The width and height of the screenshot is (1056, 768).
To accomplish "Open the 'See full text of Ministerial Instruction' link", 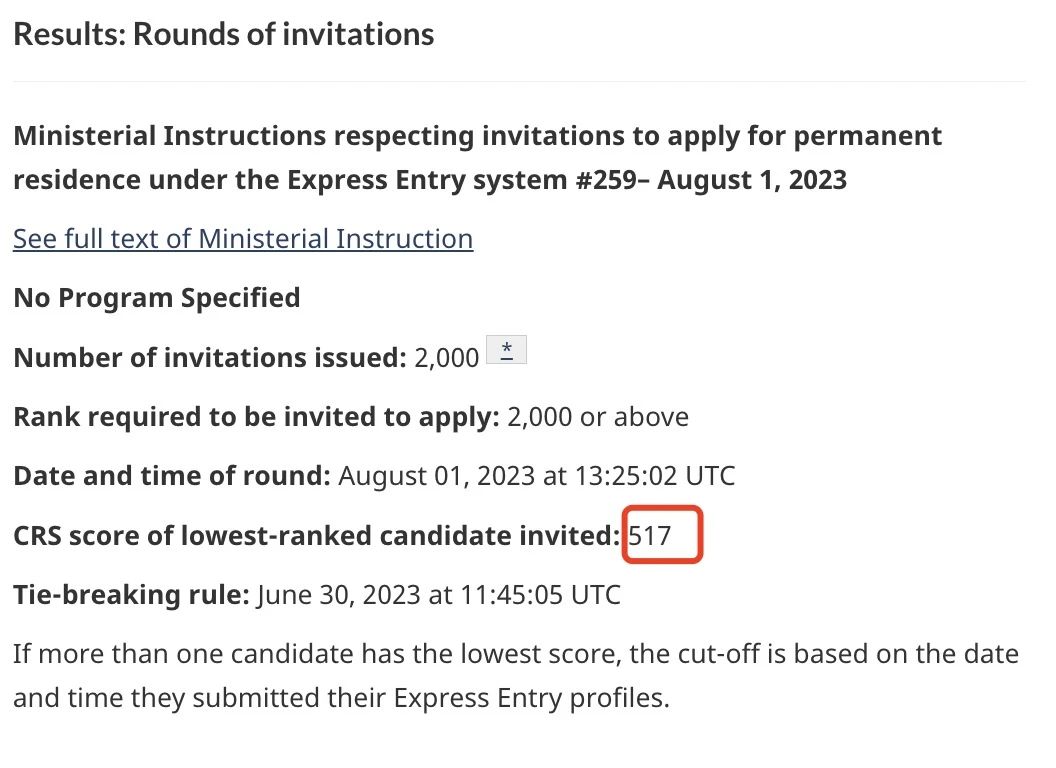I will [x=243, y=239].
